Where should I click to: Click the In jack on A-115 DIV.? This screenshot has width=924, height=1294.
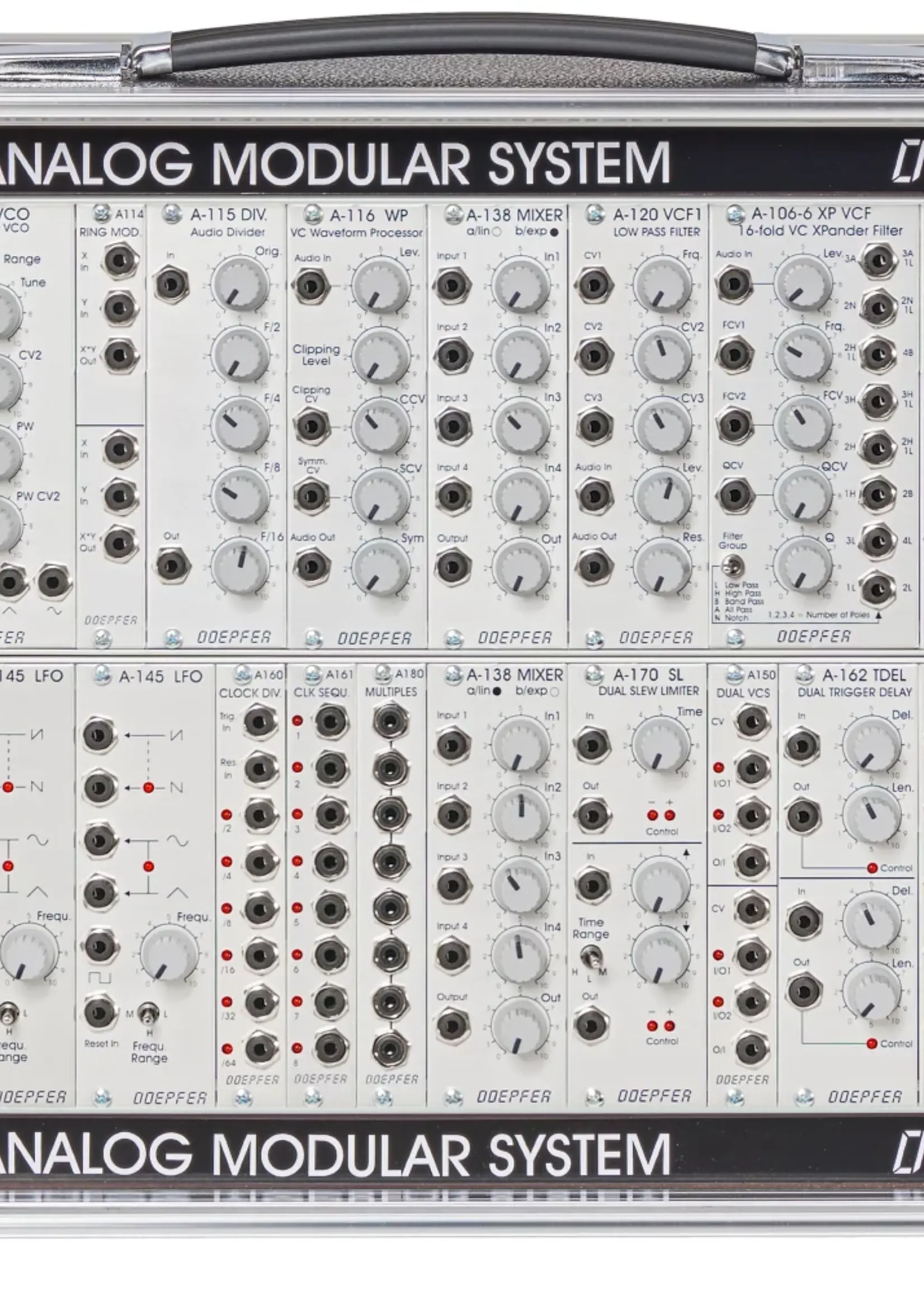click(x=171, y=284)
